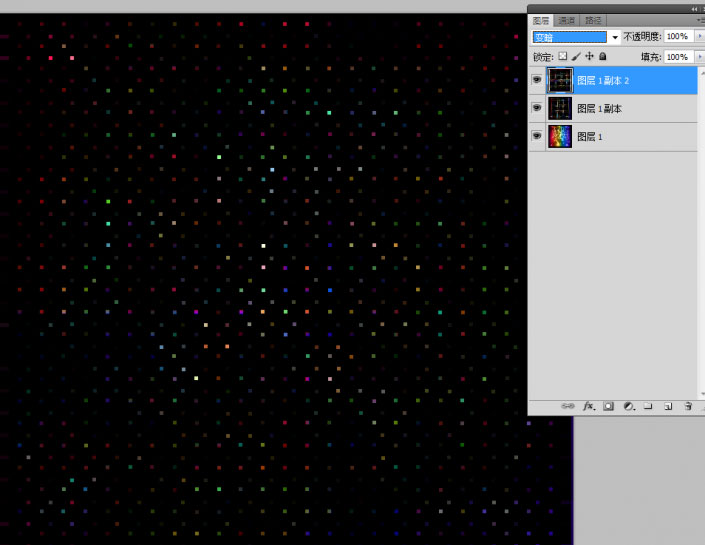
Task: Click the create new layer icon
Action: 667,406
